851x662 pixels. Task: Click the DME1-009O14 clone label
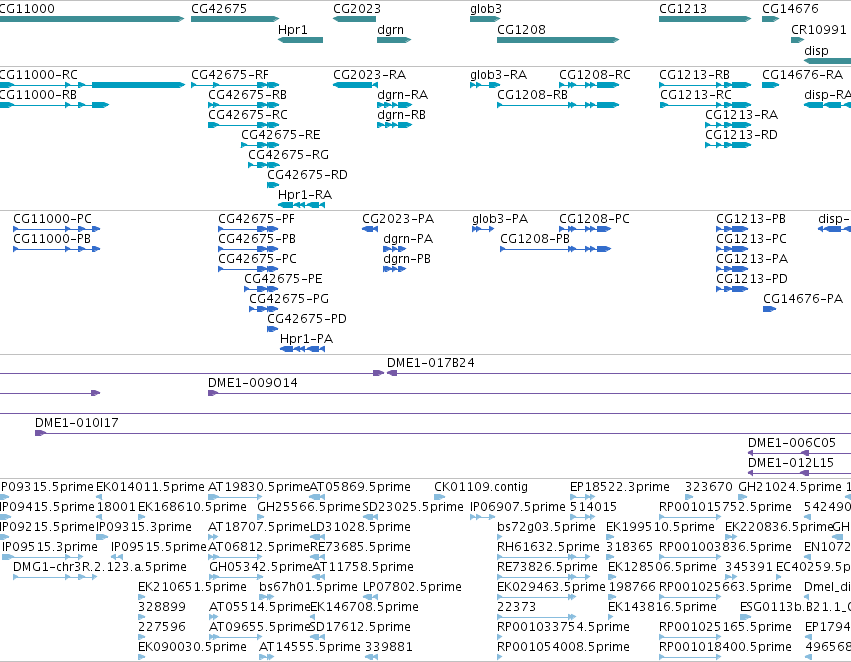click(253, 383)
